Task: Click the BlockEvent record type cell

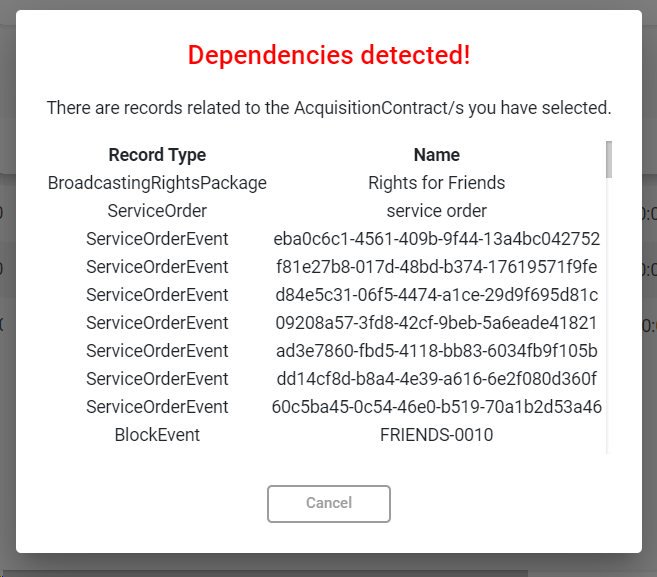Action: pos(157,435)
